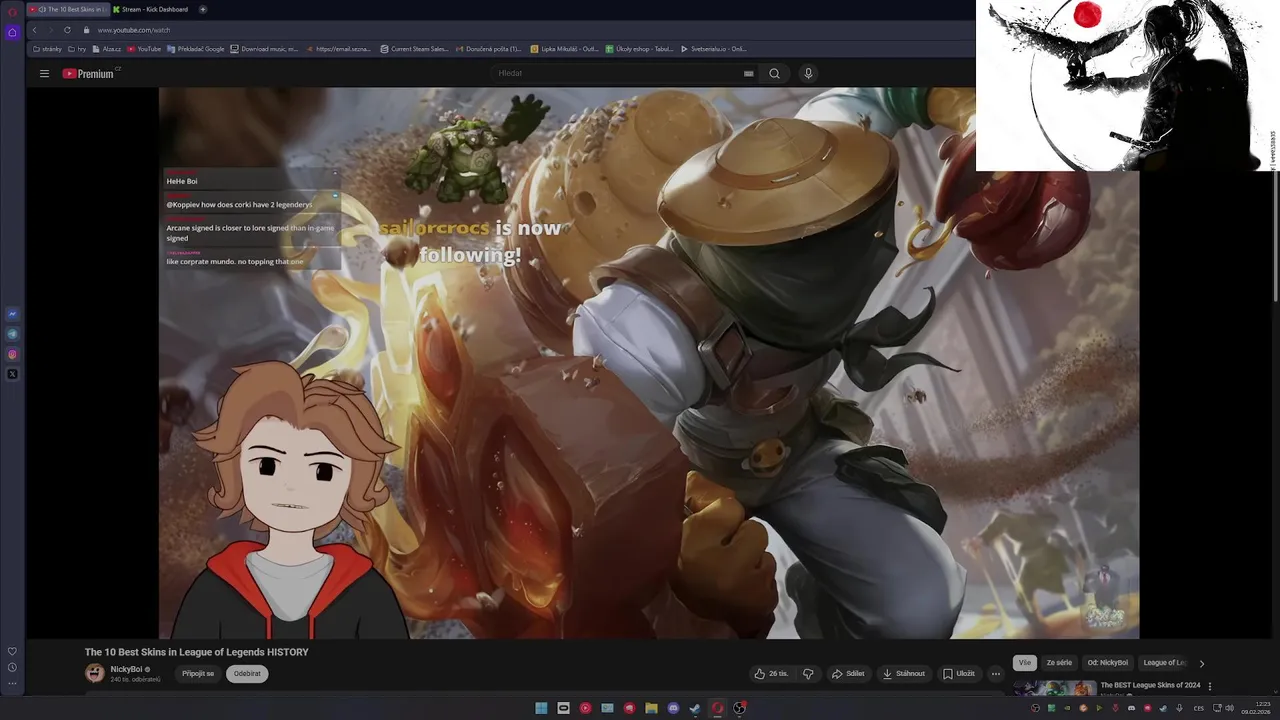The width and height of the screenshot is (1280, 720).
Task: Open Instagram in the sidebar
Action: click(12, 354)
